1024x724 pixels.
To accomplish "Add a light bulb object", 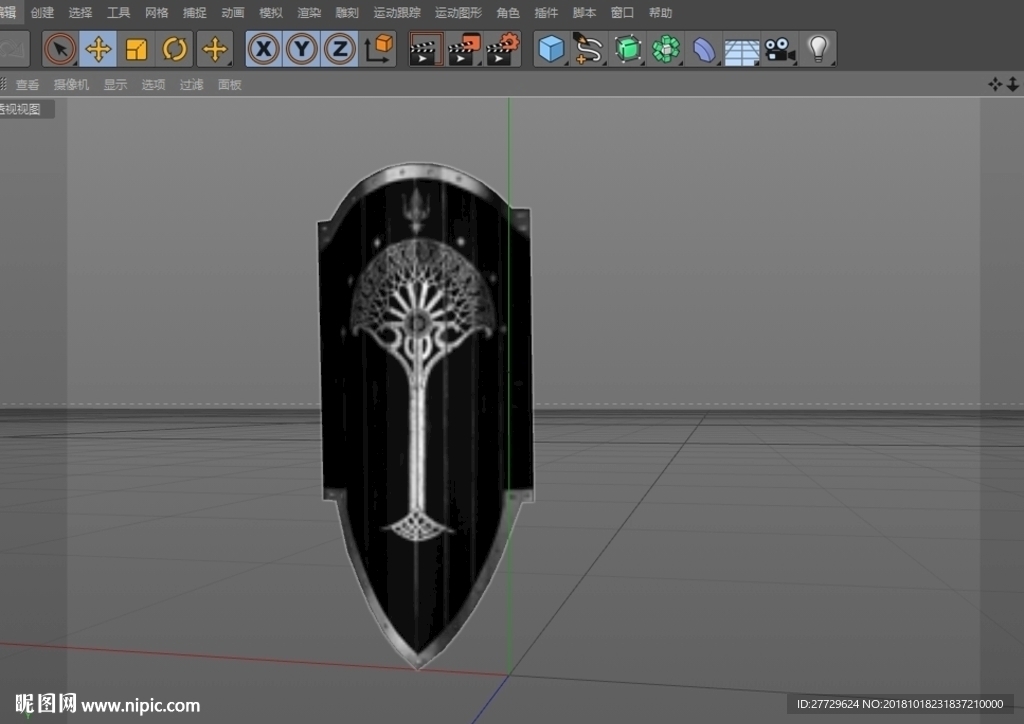I will point(818,49).
